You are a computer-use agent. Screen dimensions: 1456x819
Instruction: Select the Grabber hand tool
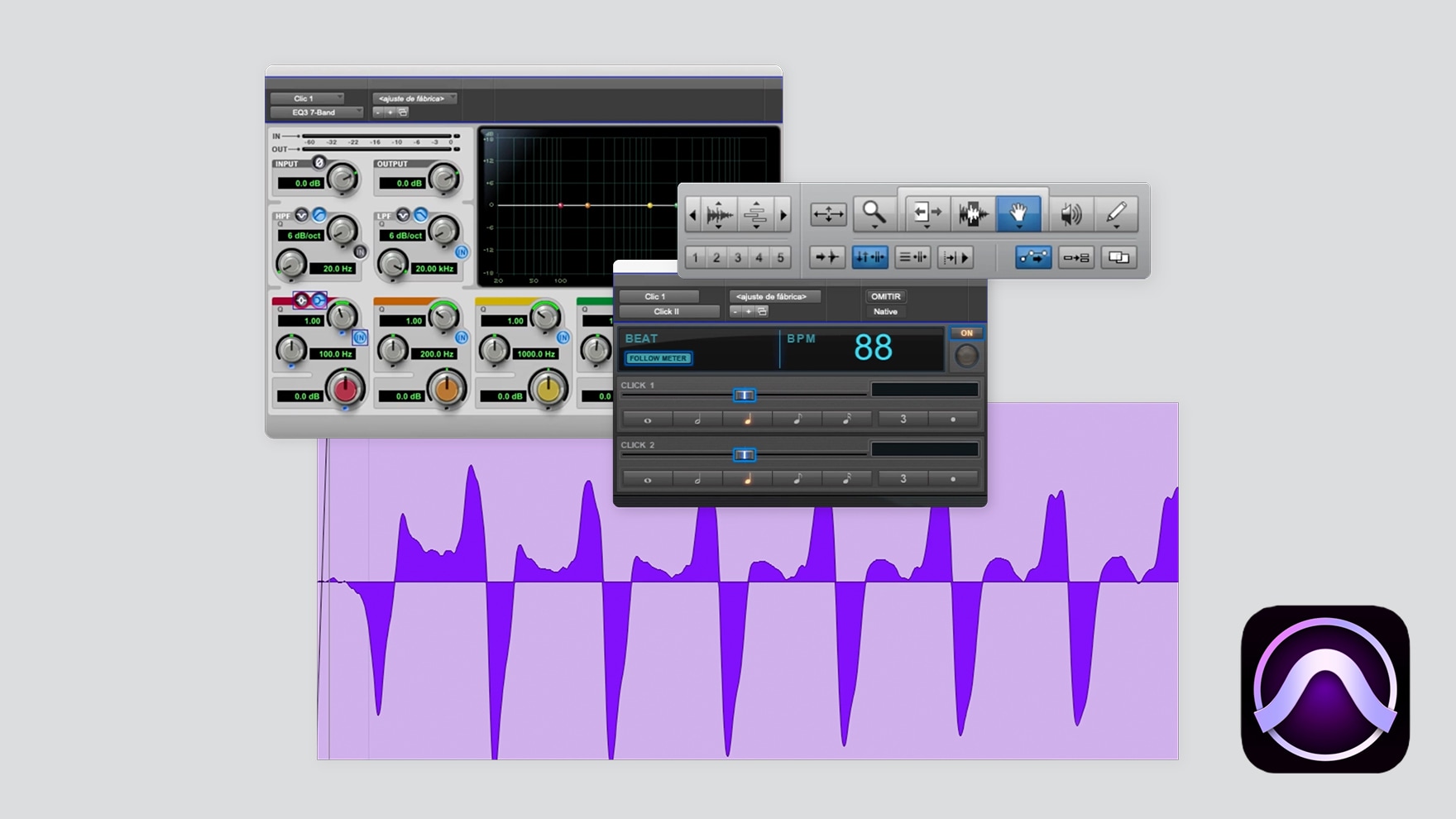point(1018,213)
